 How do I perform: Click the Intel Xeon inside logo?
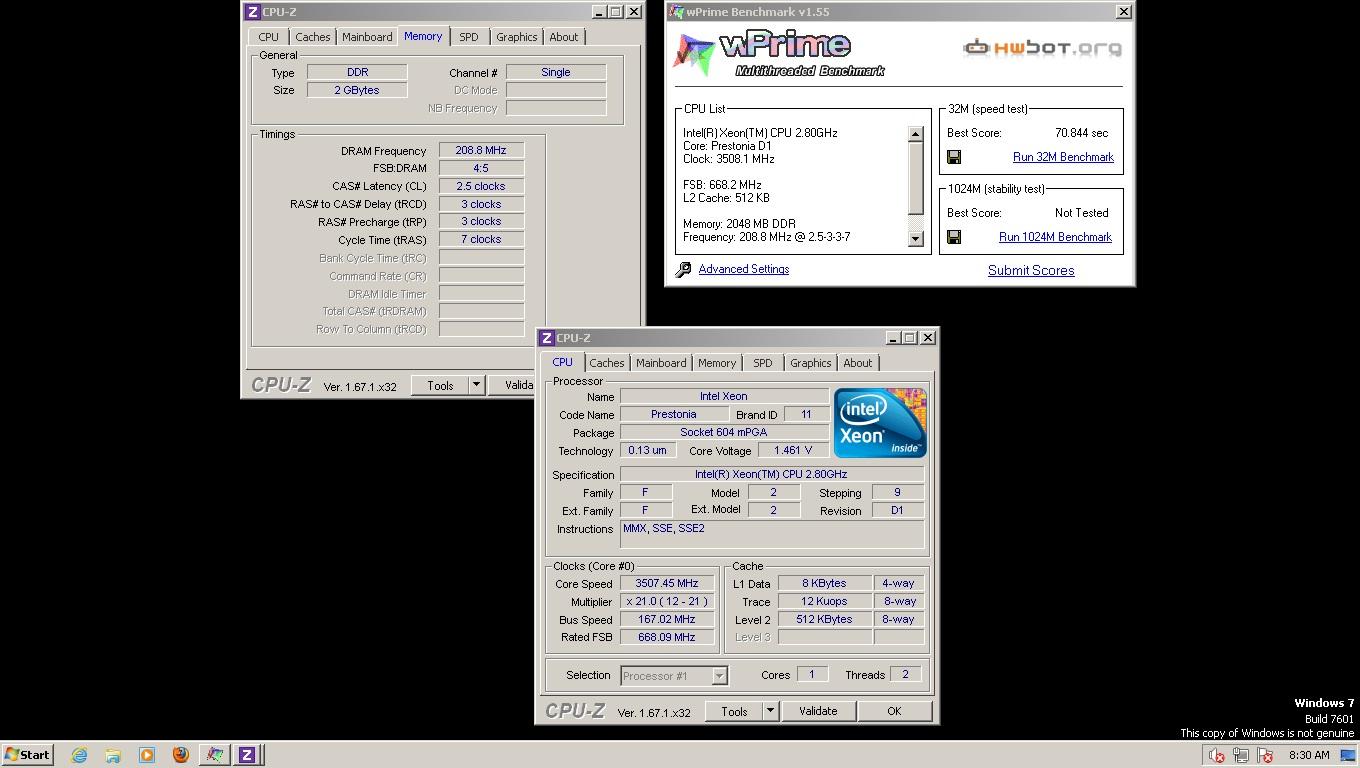880,423
